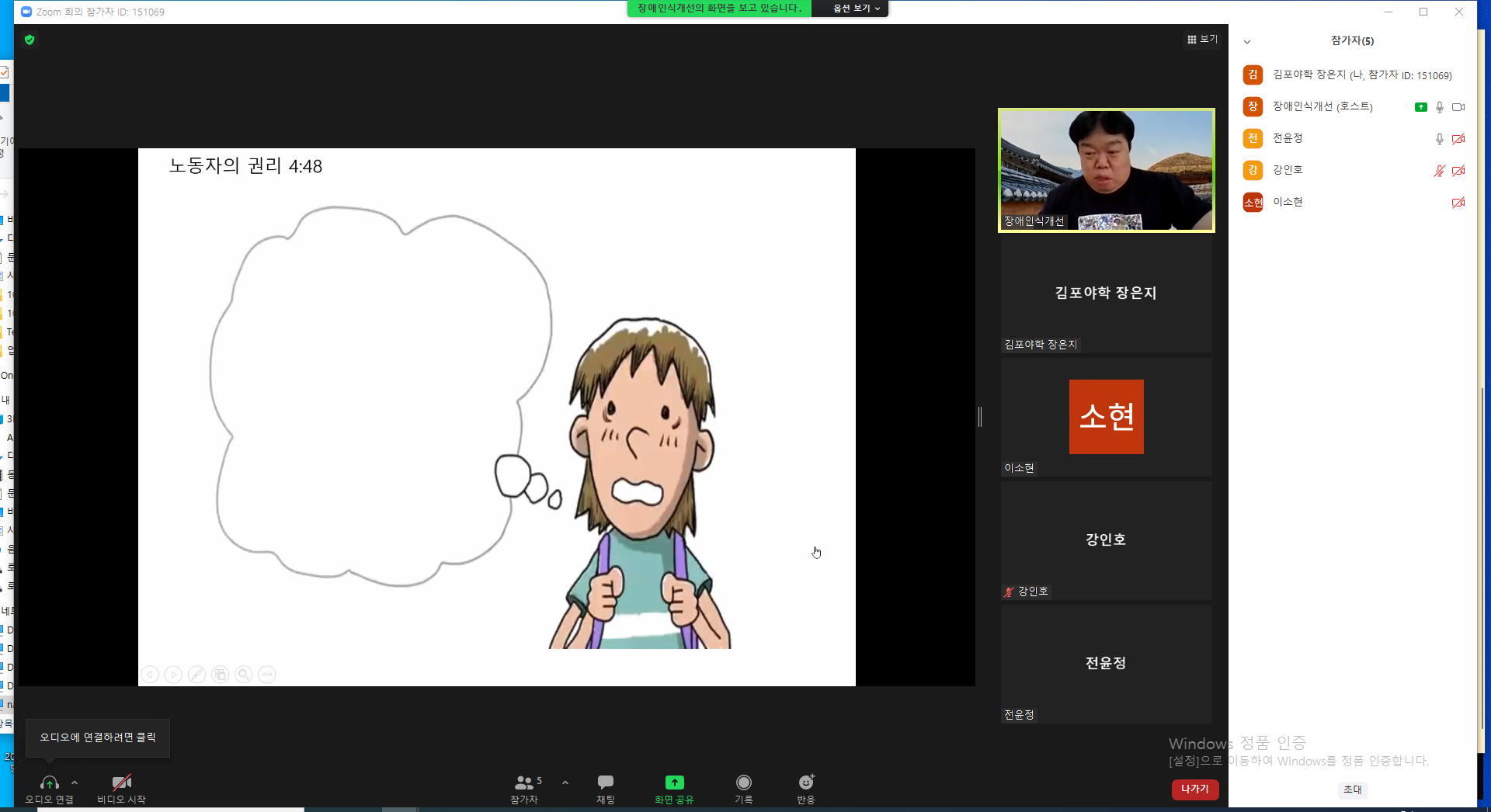Click 전윤정 video tile
1491x812 pixels.
click(x=1107, y=664)
